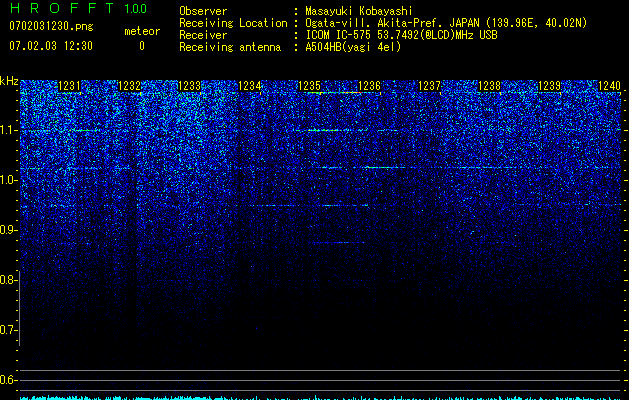629x400 pixels.
Task: Click the 0.9 kHz axis label
Action: click(x=9, y=230)
